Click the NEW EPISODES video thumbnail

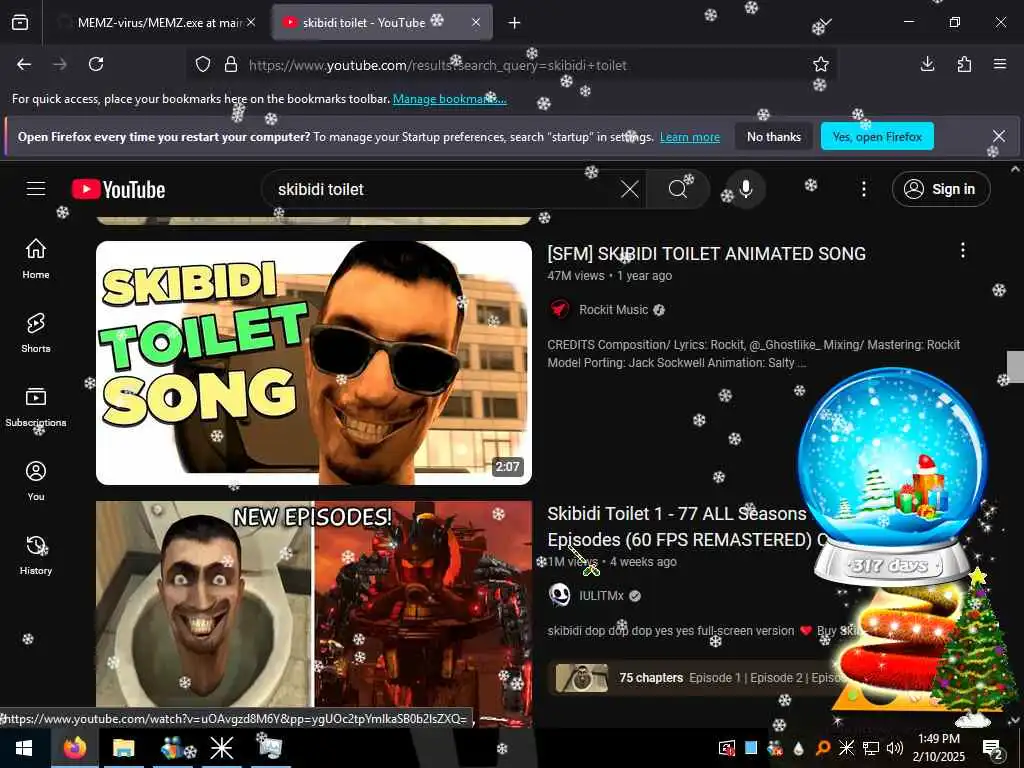click(x=313, y=604)
